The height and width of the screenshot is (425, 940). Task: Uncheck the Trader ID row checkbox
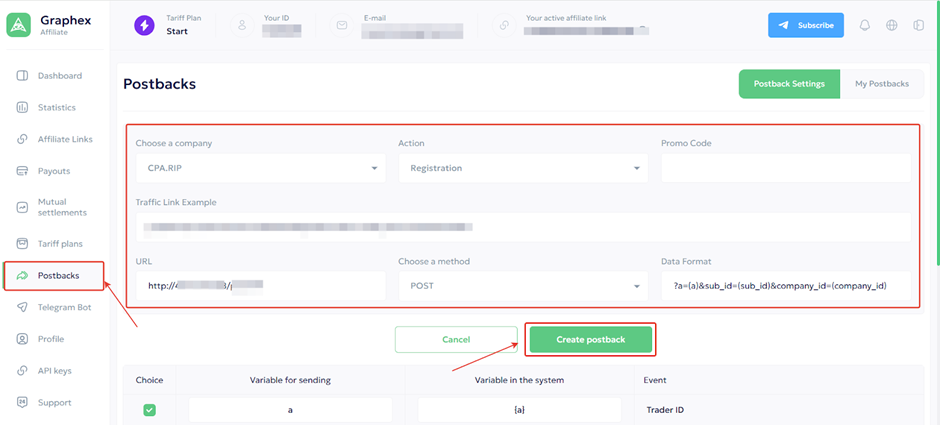pos(149,409)
